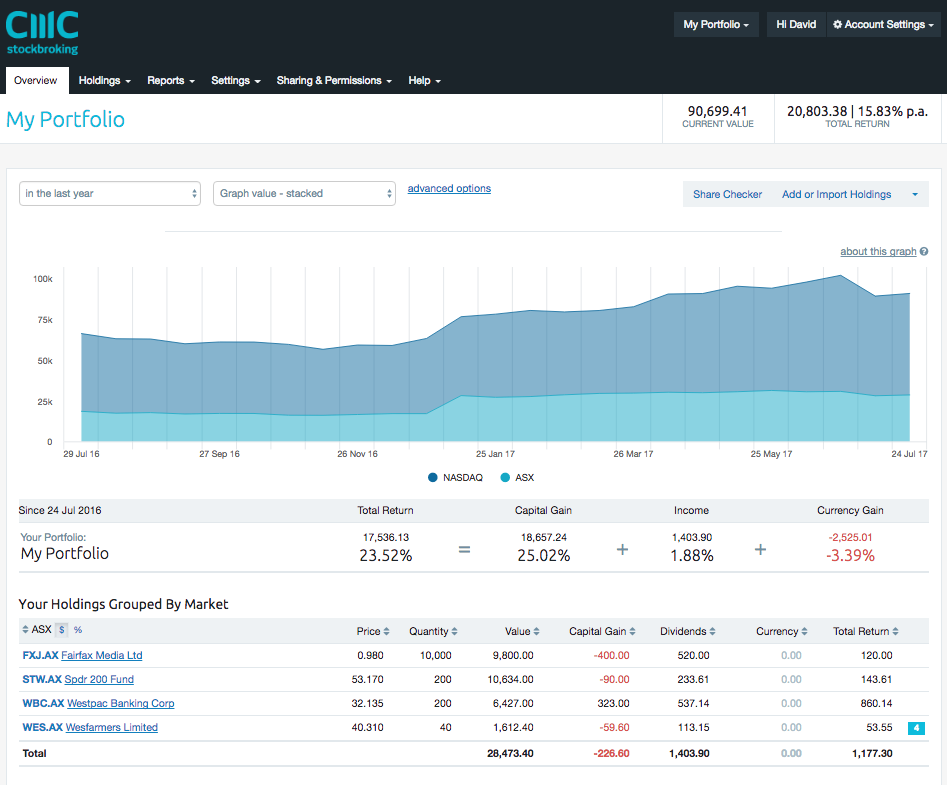Click the Account Settings gear icon
The image size is (947, 785).
(839, 24)
